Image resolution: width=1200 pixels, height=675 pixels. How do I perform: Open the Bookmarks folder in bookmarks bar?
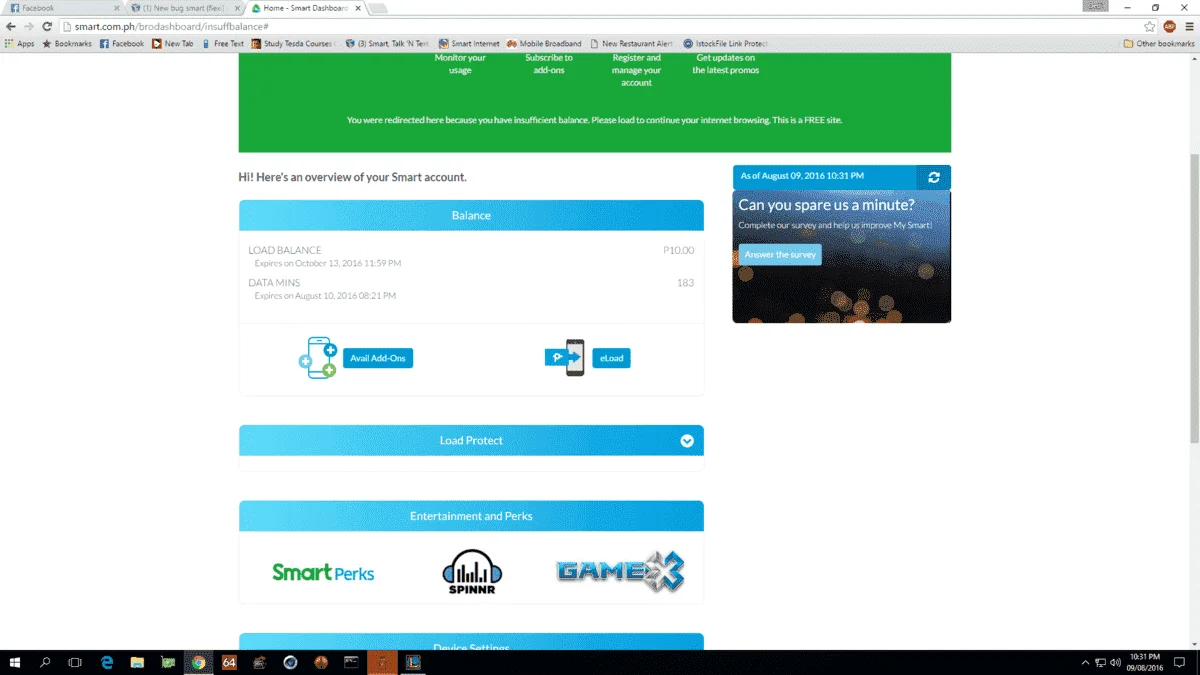[x=67, y=44]
